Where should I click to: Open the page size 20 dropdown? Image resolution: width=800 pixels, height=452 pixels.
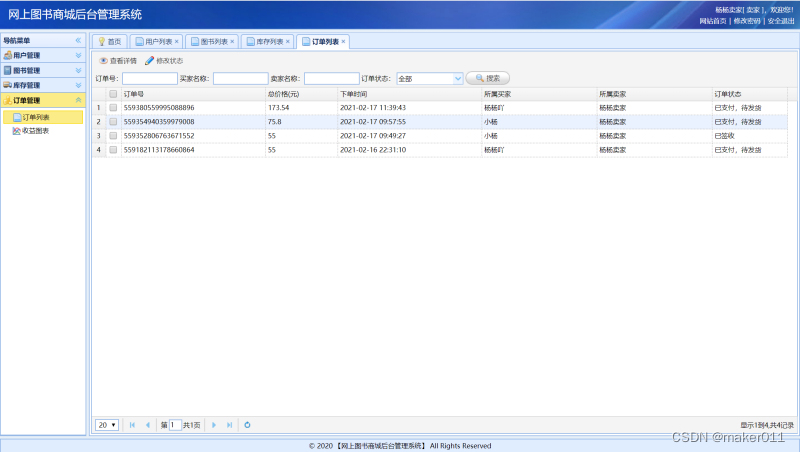[107, 425]
